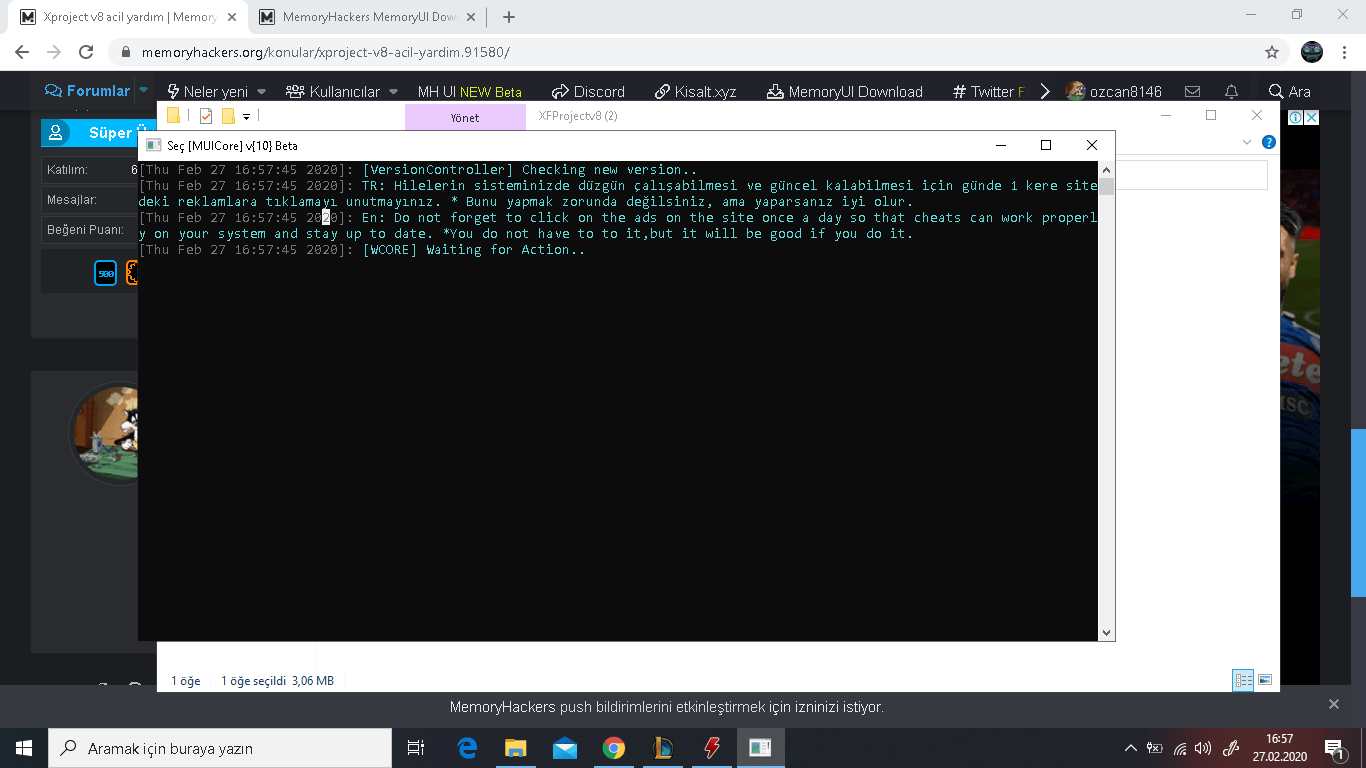The height and width of the screenshot is (768, 1366).
Task: Expand the Explorer quick access toolbar dropdown
Action: 246,117
